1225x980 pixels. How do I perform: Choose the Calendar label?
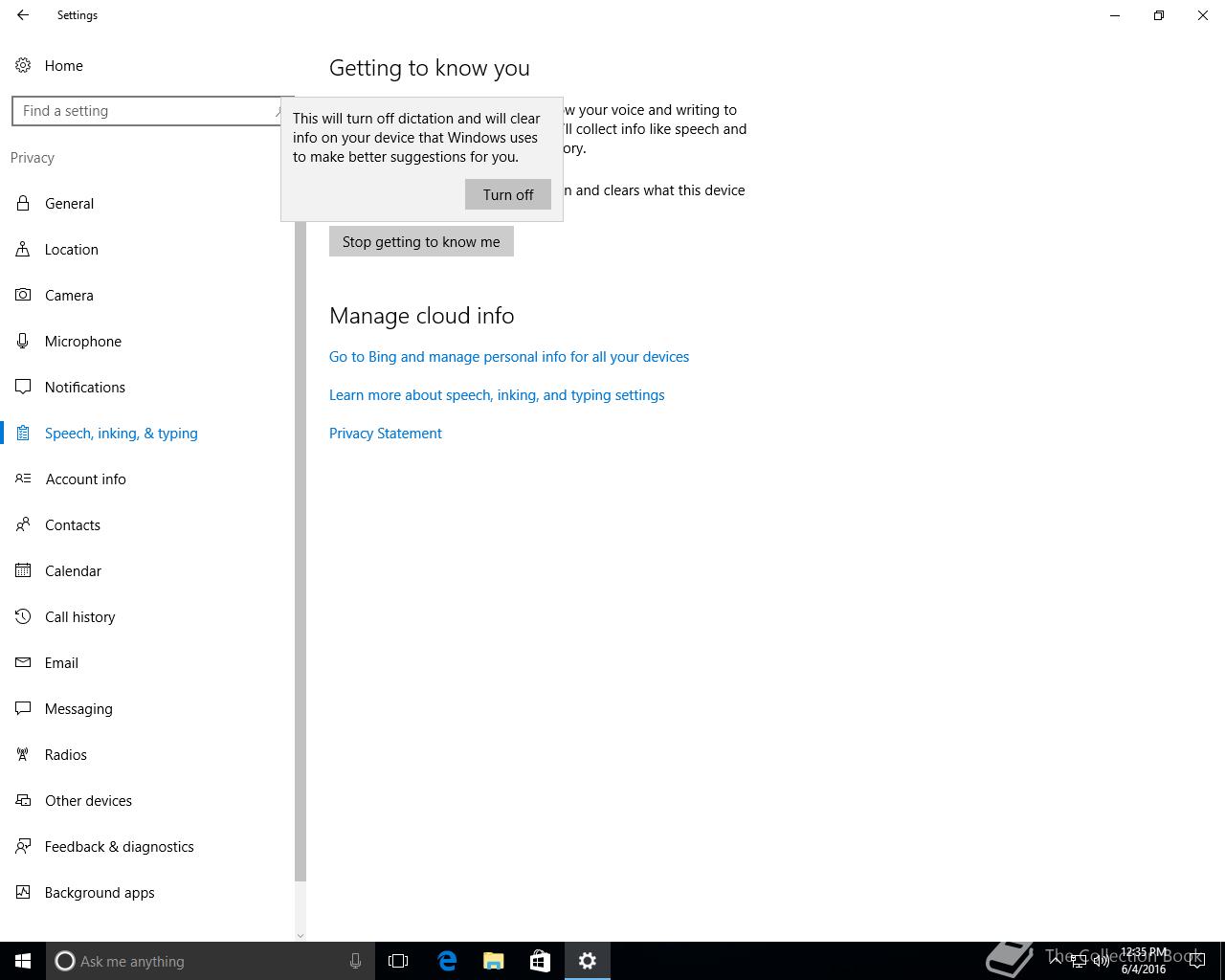(73, 570)
